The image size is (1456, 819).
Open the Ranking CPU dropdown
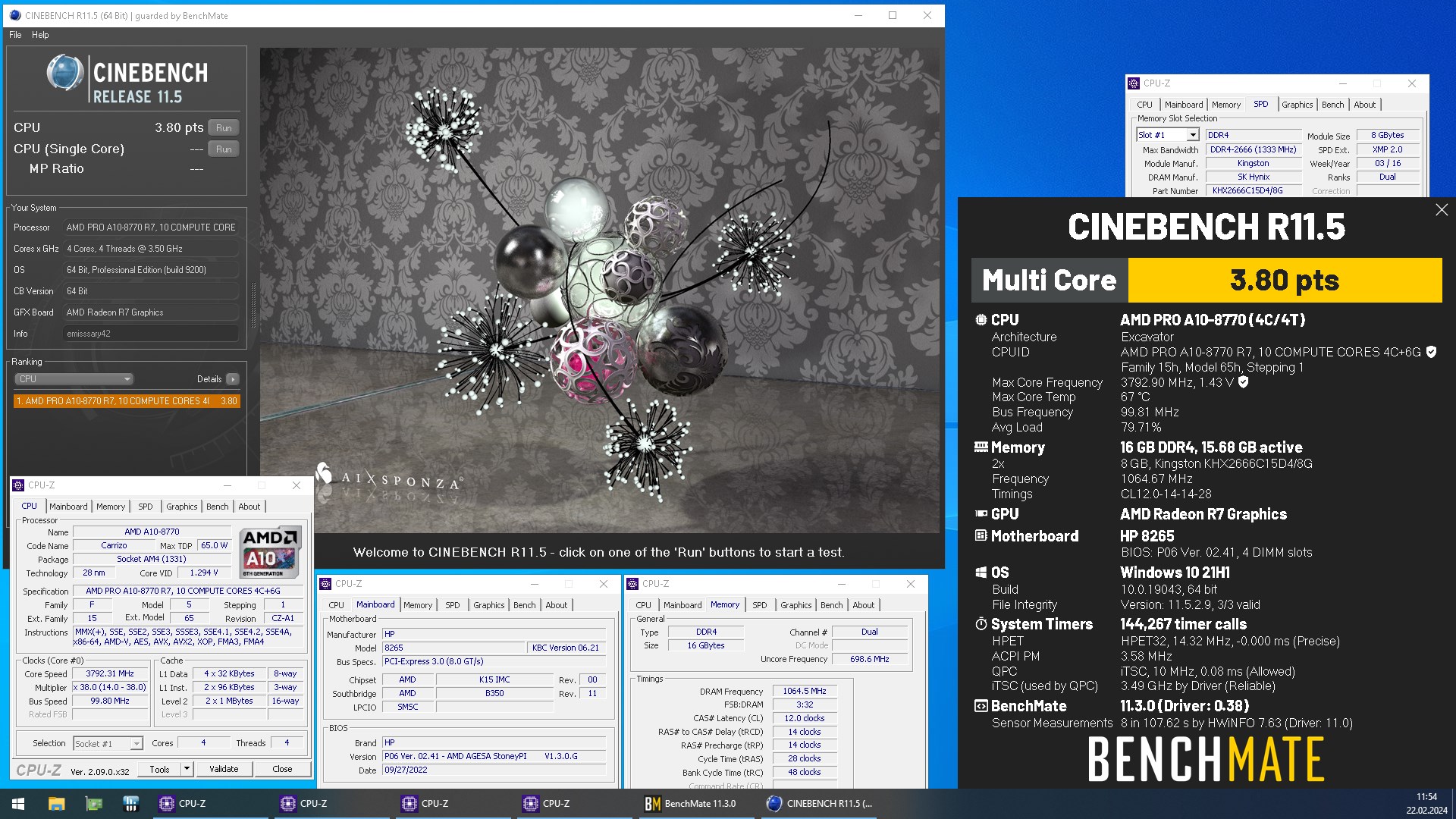[74, 379]
